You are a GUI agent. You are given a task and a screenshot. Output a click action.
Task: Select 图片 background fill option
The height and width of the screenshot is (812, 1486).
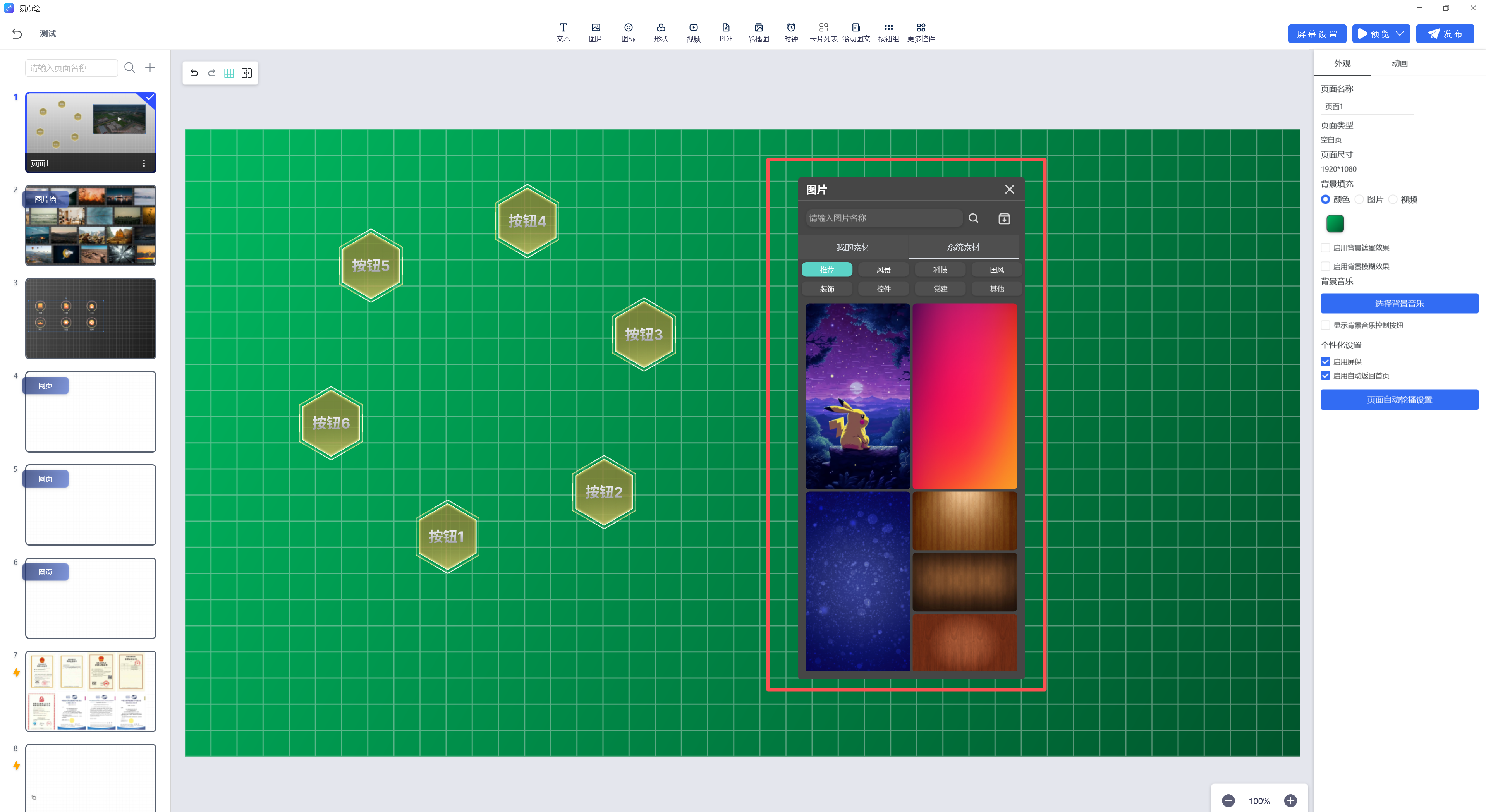click(x=1359, y=199)
